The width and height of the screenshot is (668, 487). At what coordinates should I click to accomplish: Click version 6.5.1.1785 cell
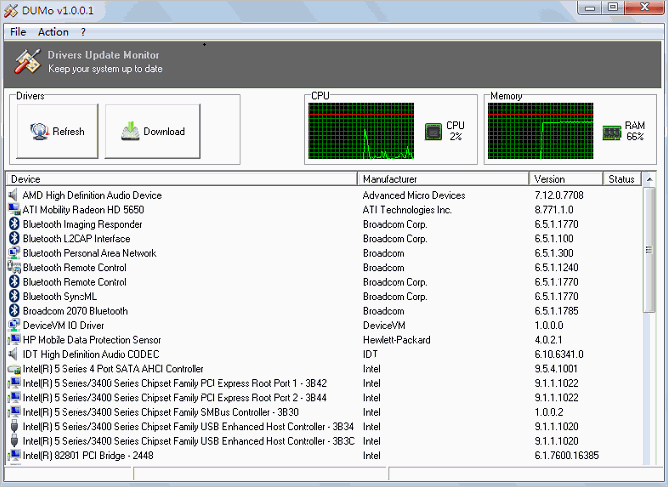(x=556, y=311)
